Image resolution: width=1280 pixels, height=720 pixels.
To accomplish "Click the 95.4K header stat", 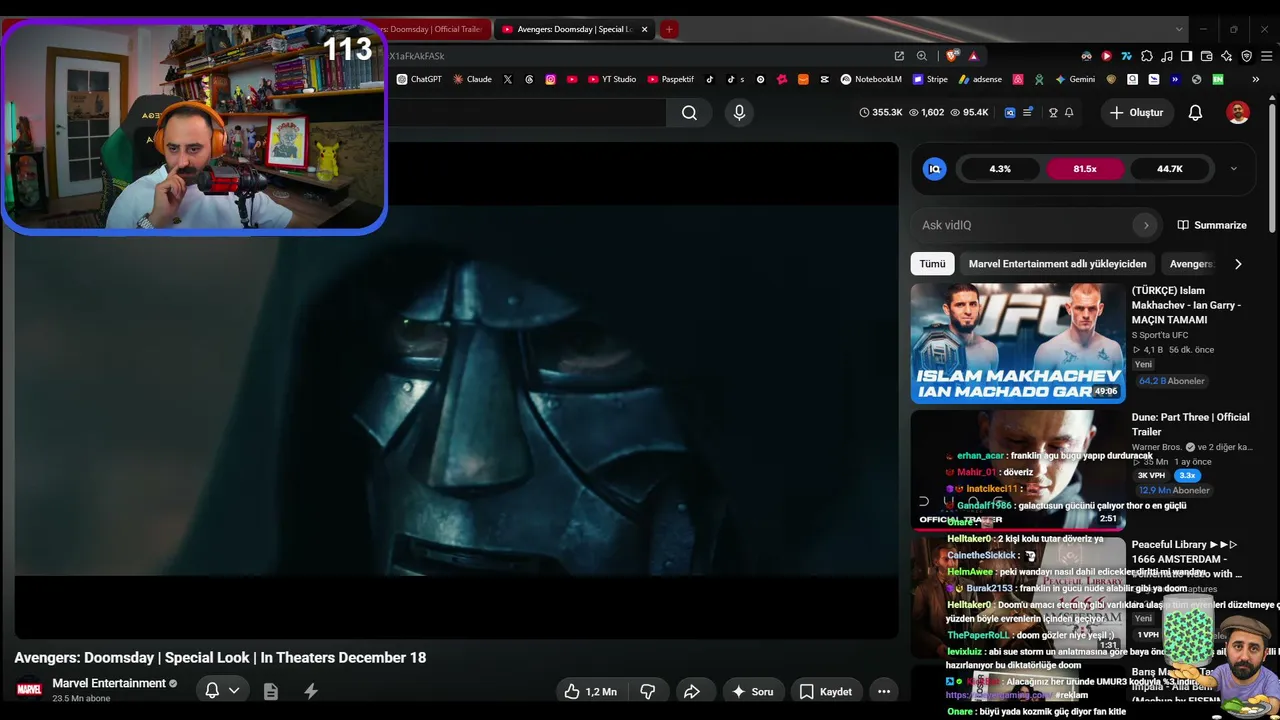I will pos(969,113).
